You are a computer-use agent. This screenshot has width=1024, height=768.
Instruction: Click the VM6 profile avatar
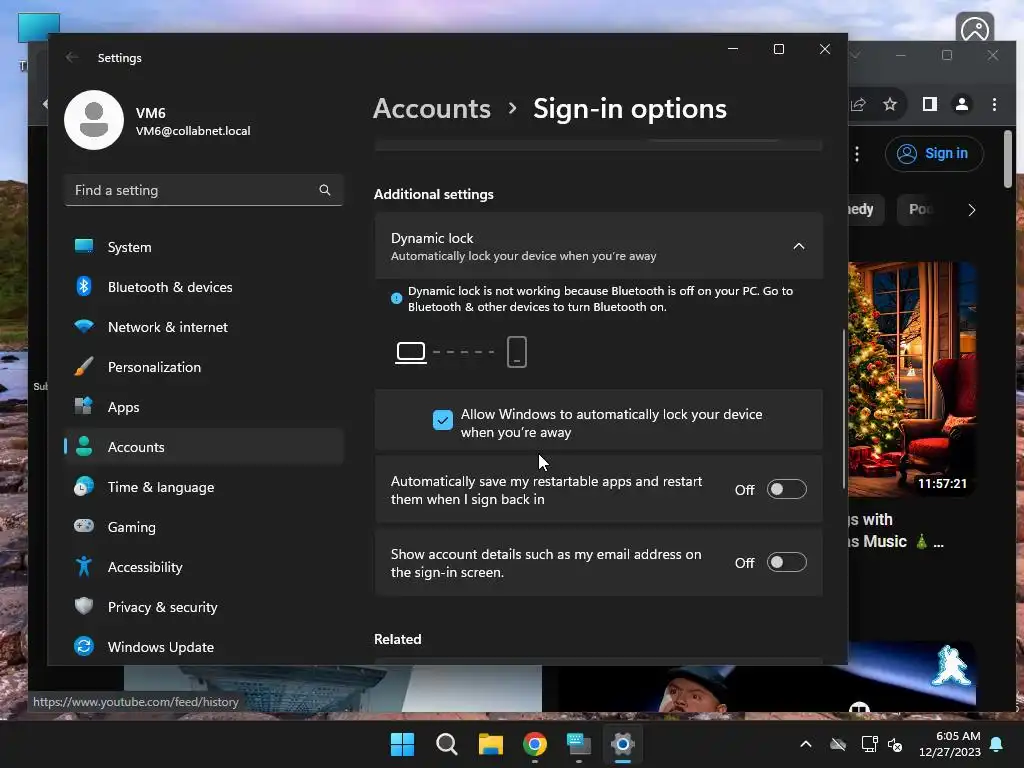[94, 120]
